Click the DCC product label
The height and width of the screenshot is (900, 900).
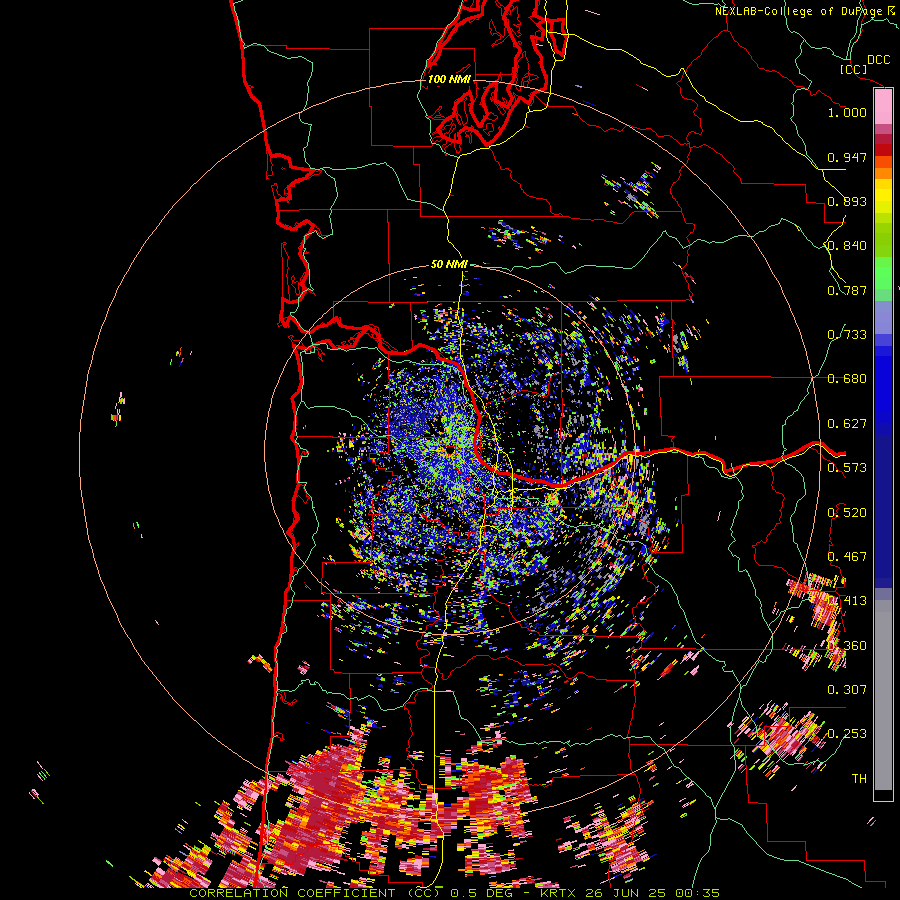click(878, 60)
